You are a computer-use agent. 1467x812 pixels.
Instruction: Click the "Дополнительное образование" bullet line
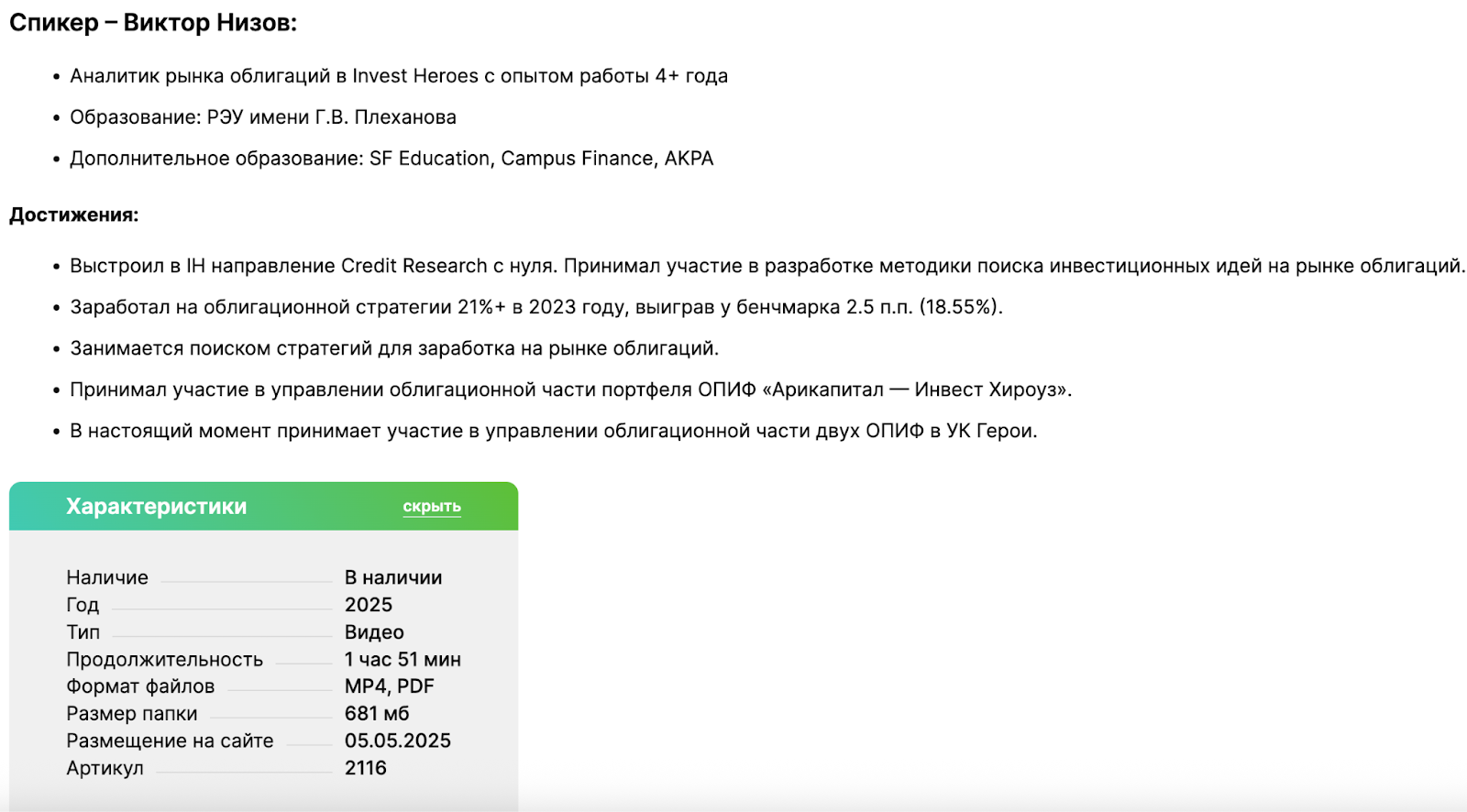[x=392, y=159]
